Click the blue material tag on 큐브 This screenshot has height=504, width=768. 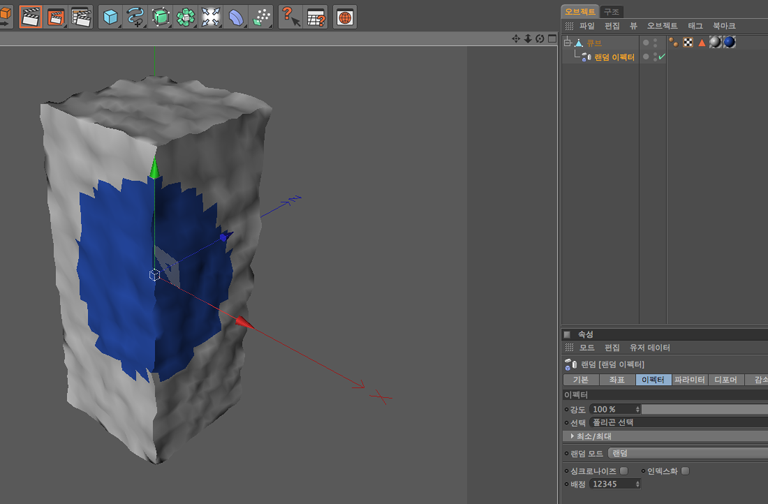pyautogui.click(x=729, y=42)
